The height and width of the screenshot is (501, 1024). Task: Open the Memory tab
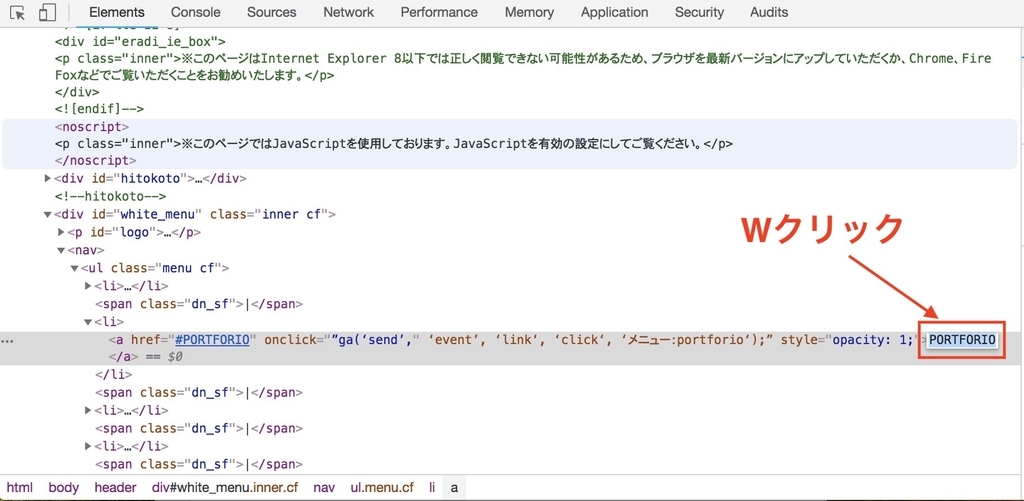pos(529,12)
